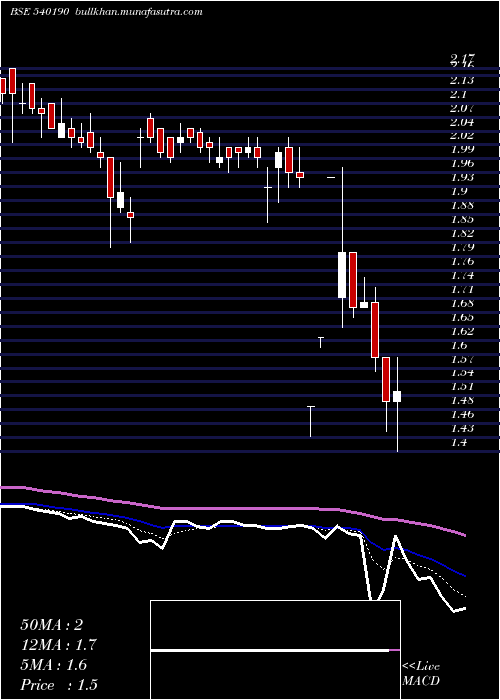
Task: Select the 1.76 axis value
Action: pyautogui.click(x=462, y=261)
